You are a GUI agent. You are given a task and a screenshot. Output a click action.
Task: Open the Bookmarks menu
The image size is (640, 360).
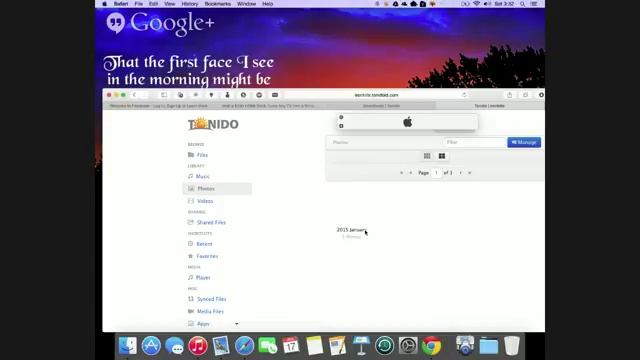point(218,4)
